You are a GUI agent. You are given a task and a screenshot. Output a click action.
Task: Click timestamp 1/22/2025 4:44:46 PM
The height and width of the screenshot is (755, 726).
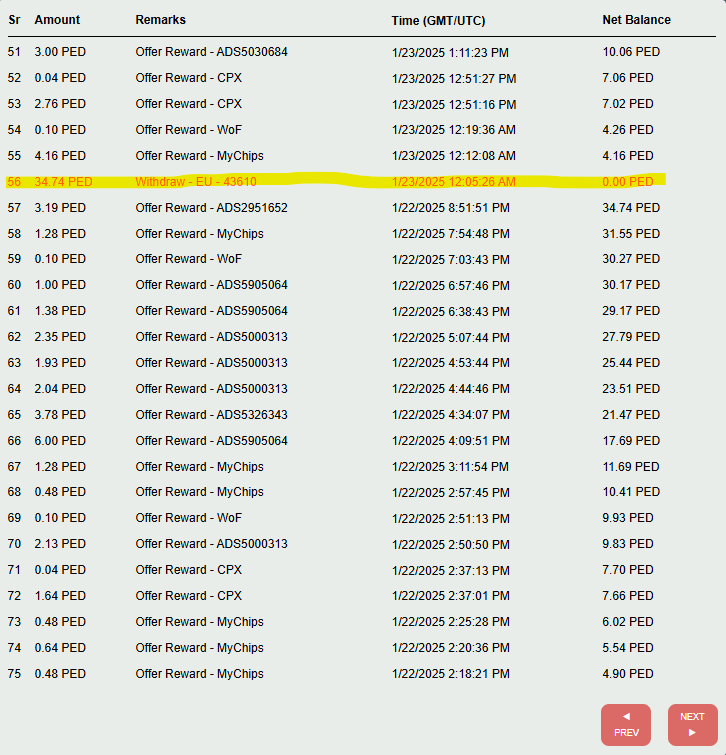[451, 389]
